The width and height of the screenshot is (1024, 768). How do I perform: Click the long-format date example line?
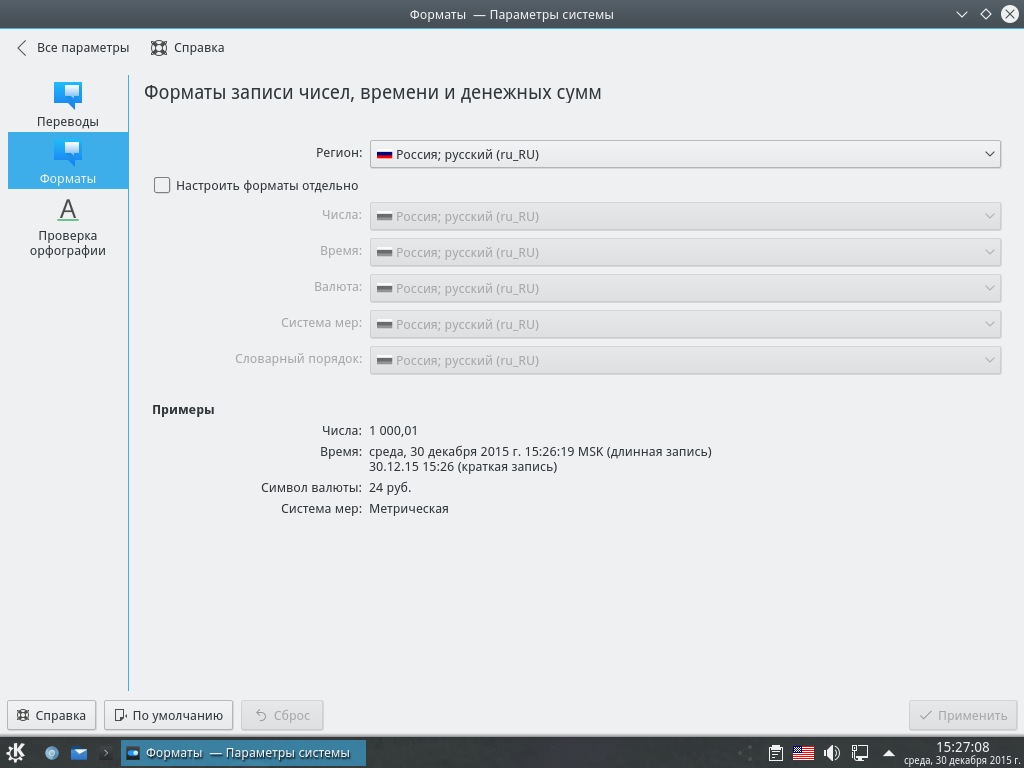click(x=540, y=451)
